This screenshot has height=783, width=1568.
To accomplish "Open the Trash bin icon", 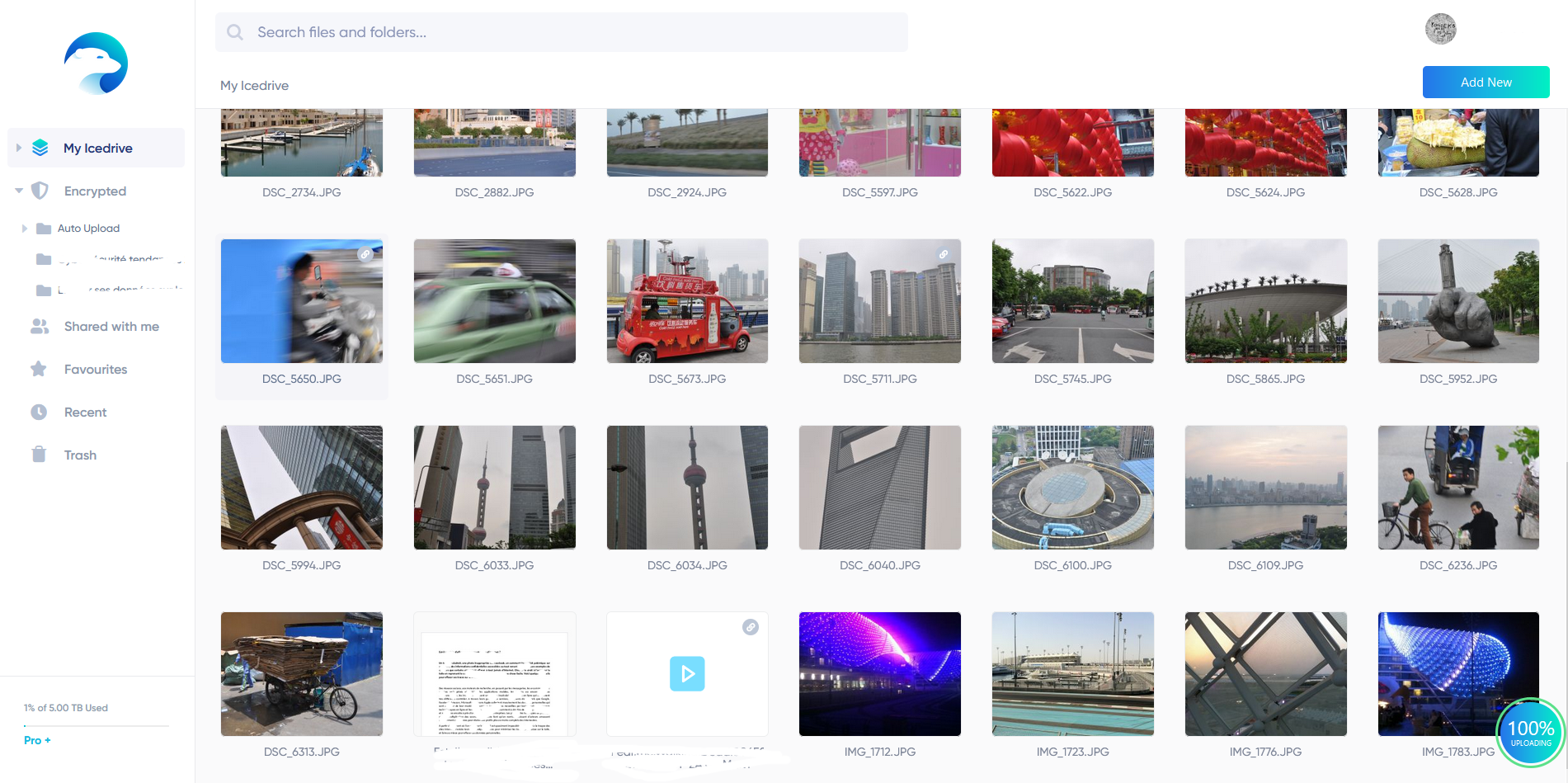I will [40, 455].
